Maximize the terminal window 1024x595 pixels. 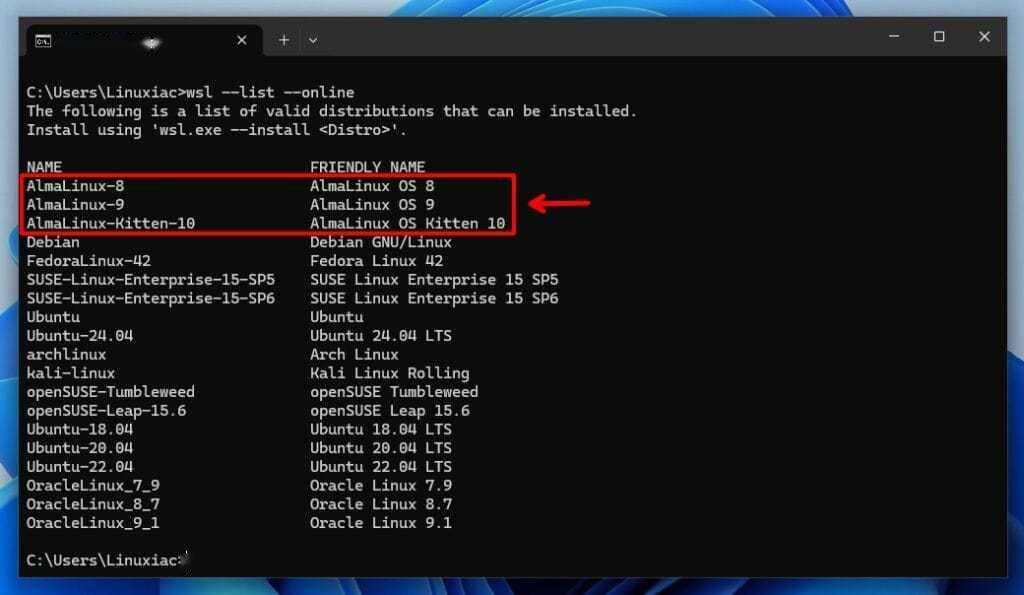click(939, 37)
